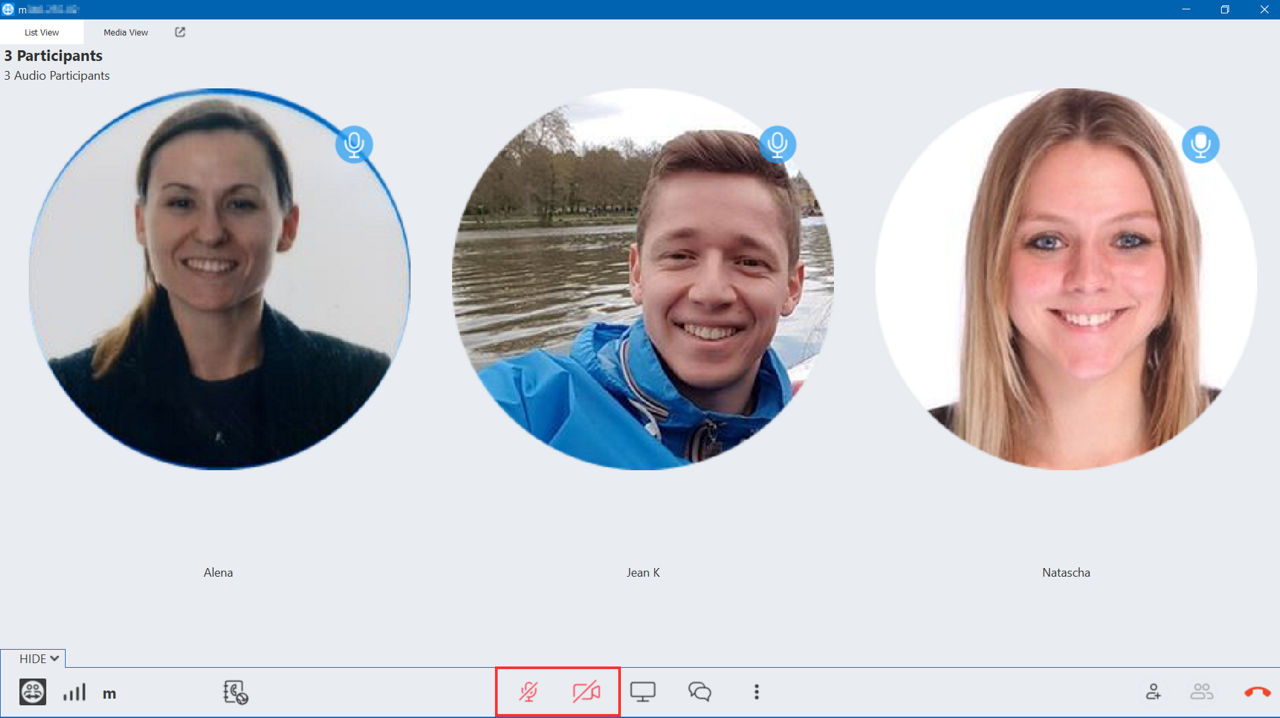Open the participants group icon
This screenshot has height=718, width=1280.
pos(1201,692)
